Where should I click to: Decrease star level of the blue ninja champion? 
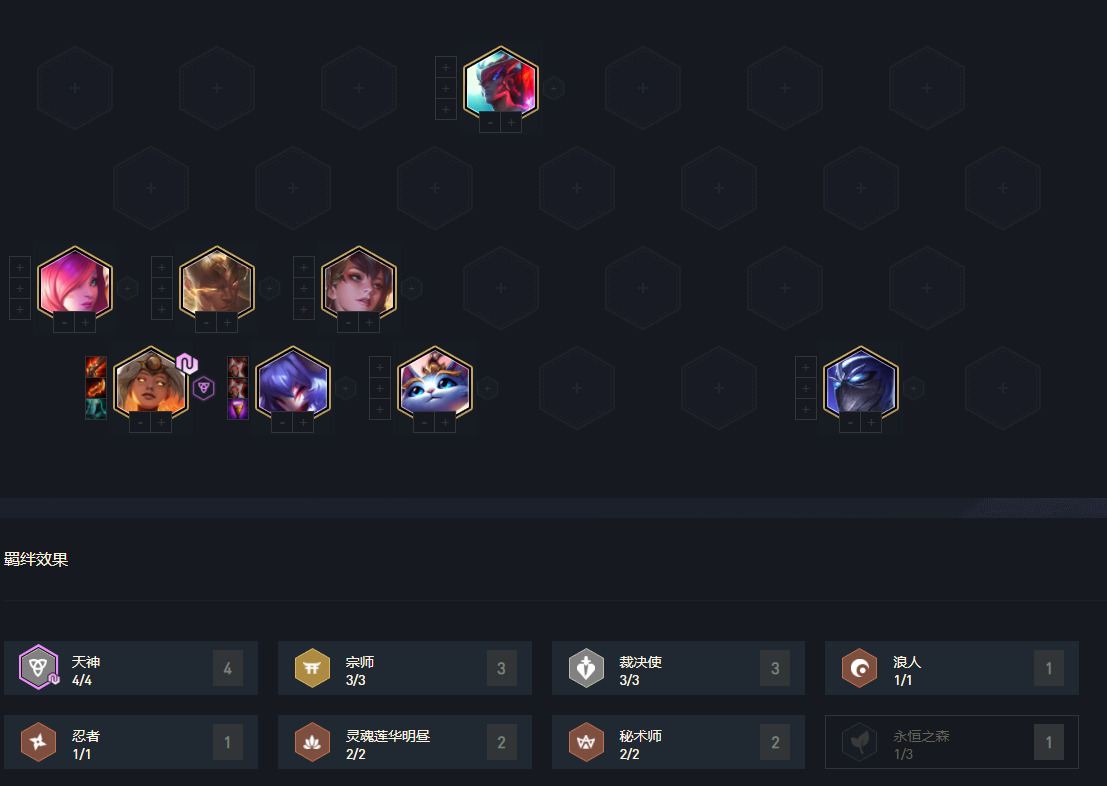pos(850,422)
